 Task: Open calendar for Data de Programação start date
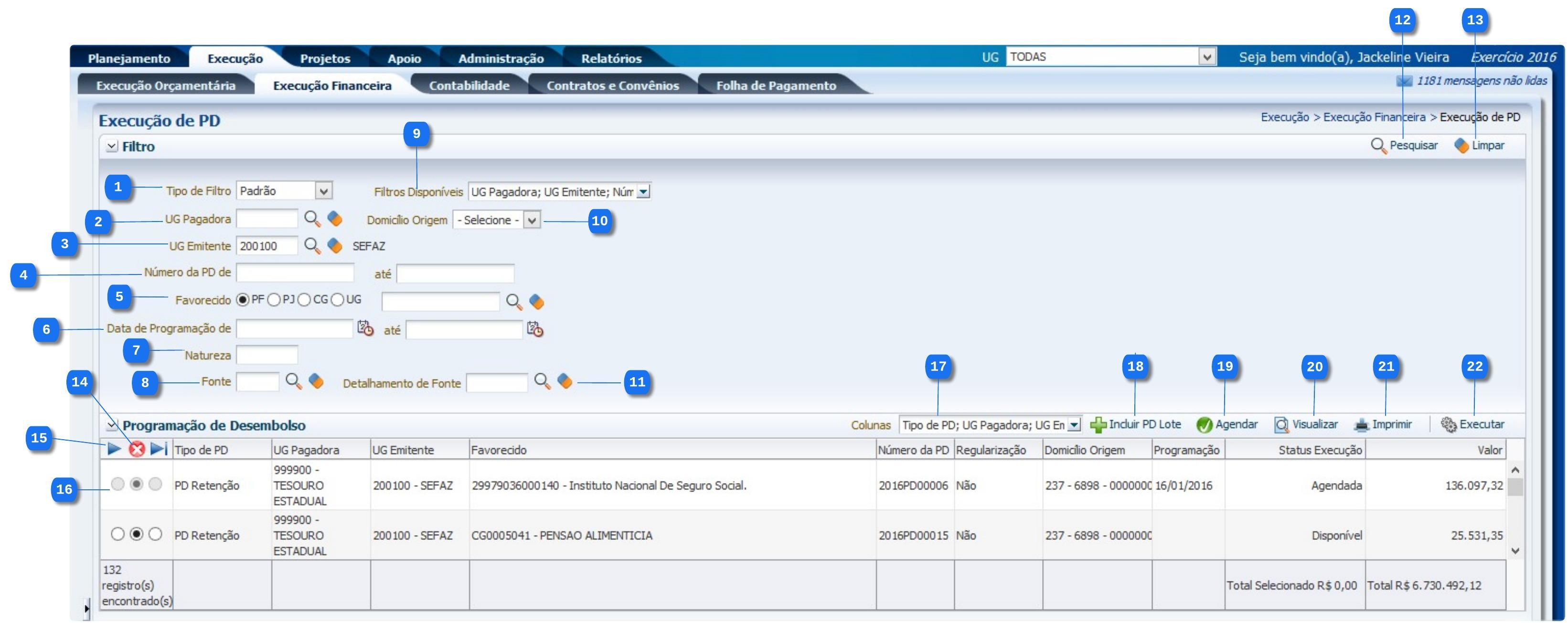point(365,328)
